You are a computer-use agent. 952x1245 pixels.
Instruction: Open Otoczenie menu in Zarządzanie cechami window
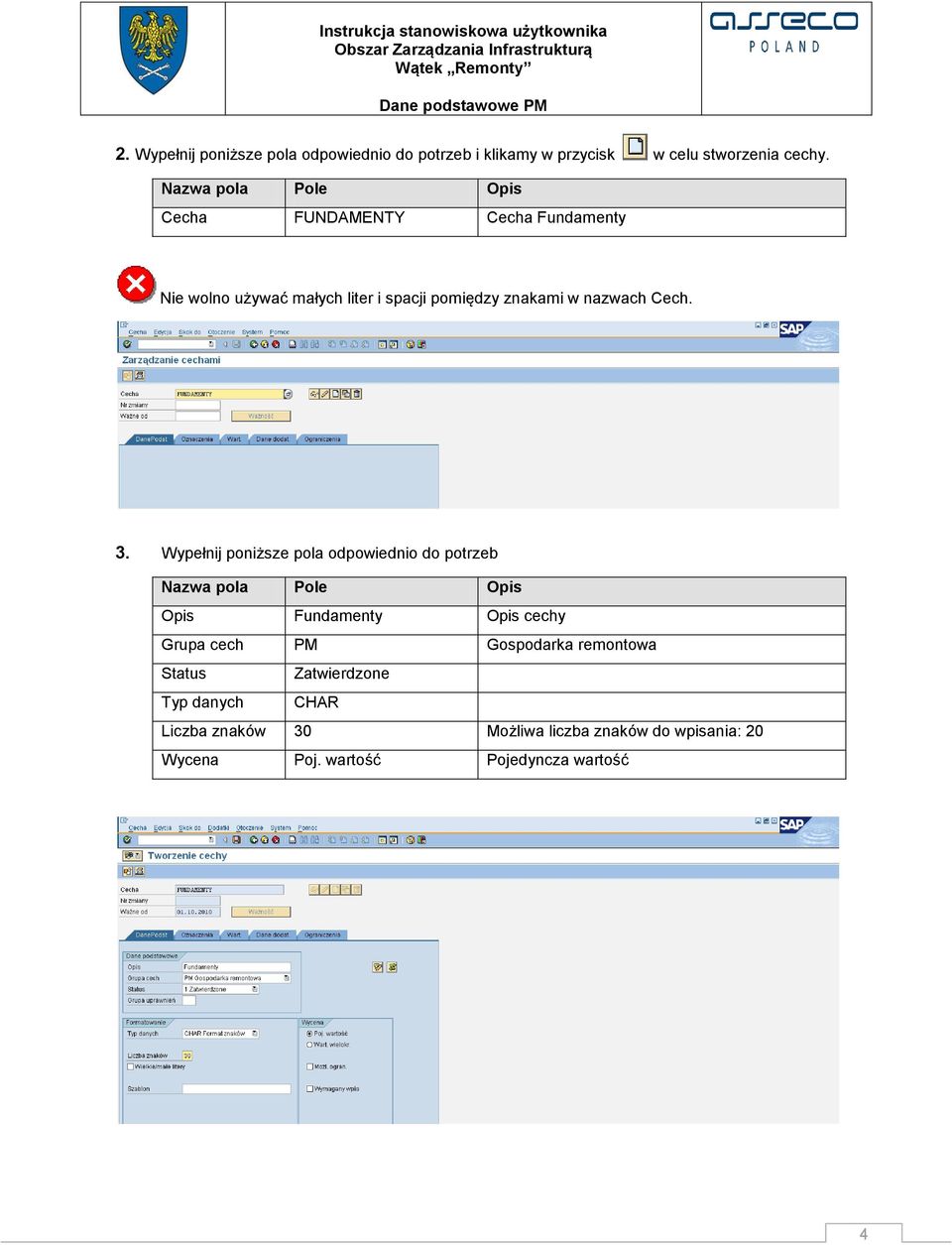pyautogui.click(x=221, y=332)
